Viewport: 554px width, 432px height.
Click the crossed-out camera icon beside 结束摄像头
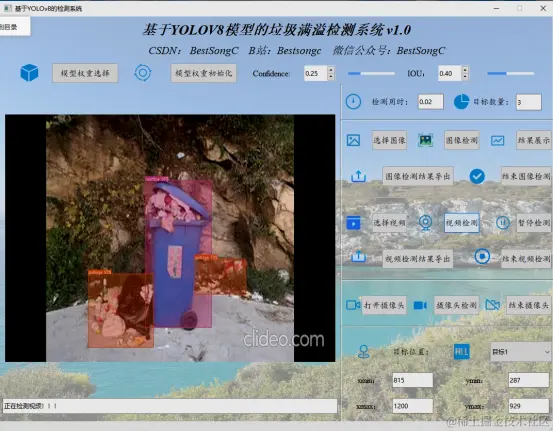tap(493, 305)
